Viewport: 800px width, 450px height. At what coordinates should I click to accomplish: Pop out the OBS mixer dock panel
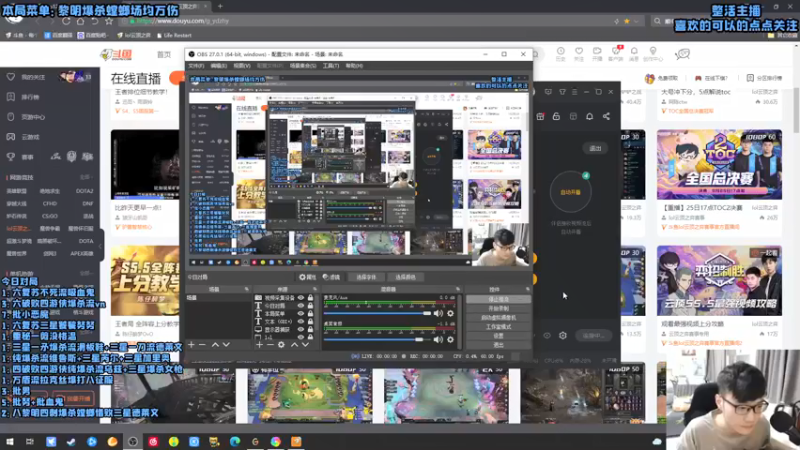point(457,289)
